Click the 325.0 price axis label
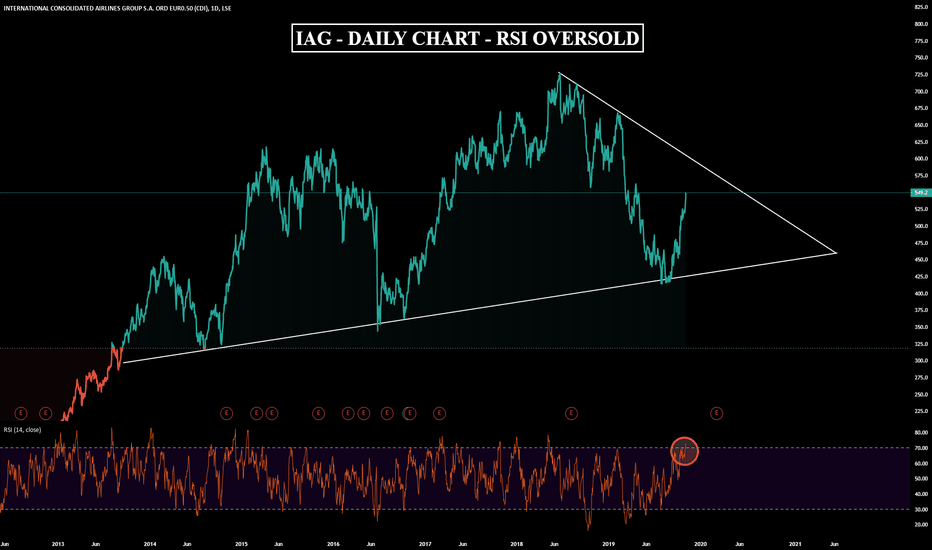Viewport: 932px width, 550px height. (x=921, y=344)
